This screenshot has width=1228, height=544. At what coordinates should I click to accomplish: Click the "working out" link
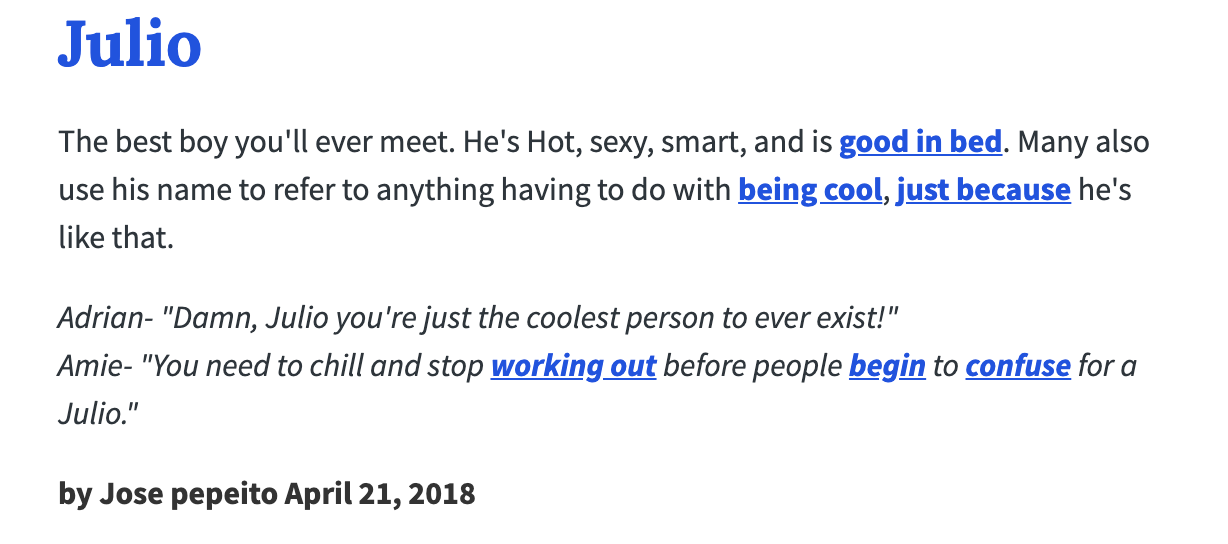coord(573,366)
